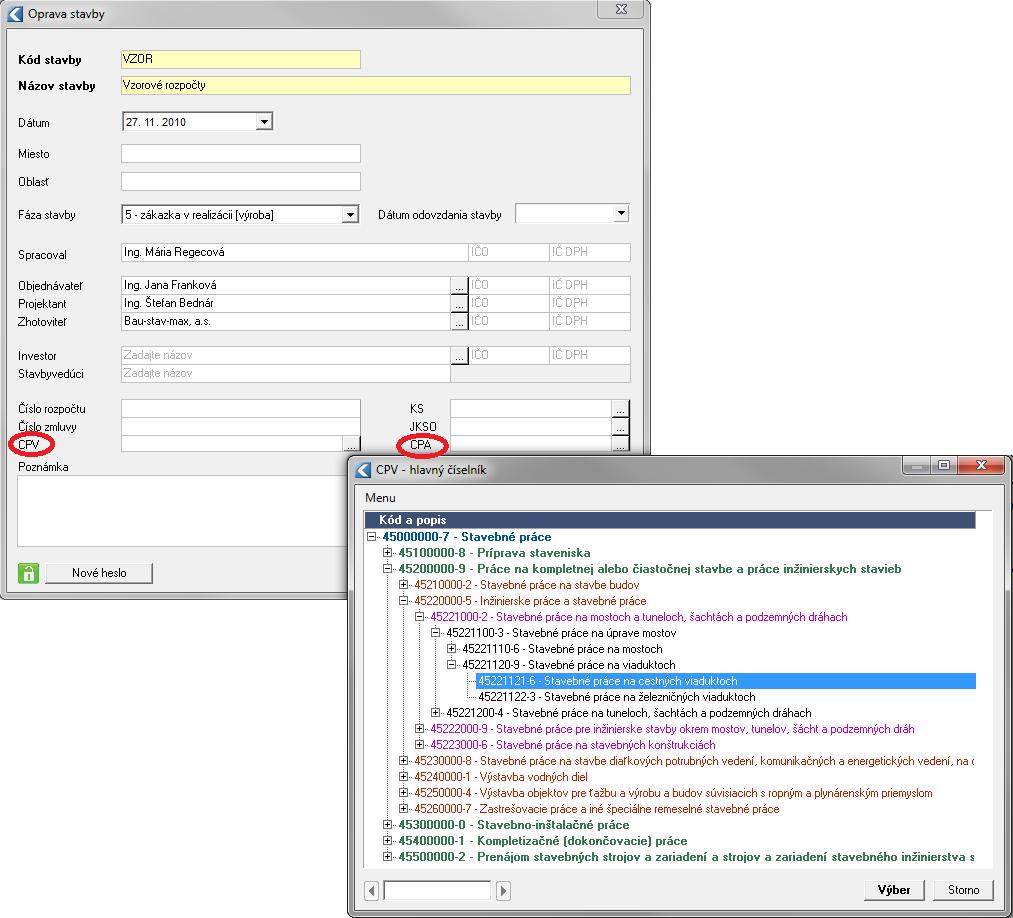Viewport: 1013px width, 918px height.
Task: Open Projektant browse button (...)
Action: [459, 303]
